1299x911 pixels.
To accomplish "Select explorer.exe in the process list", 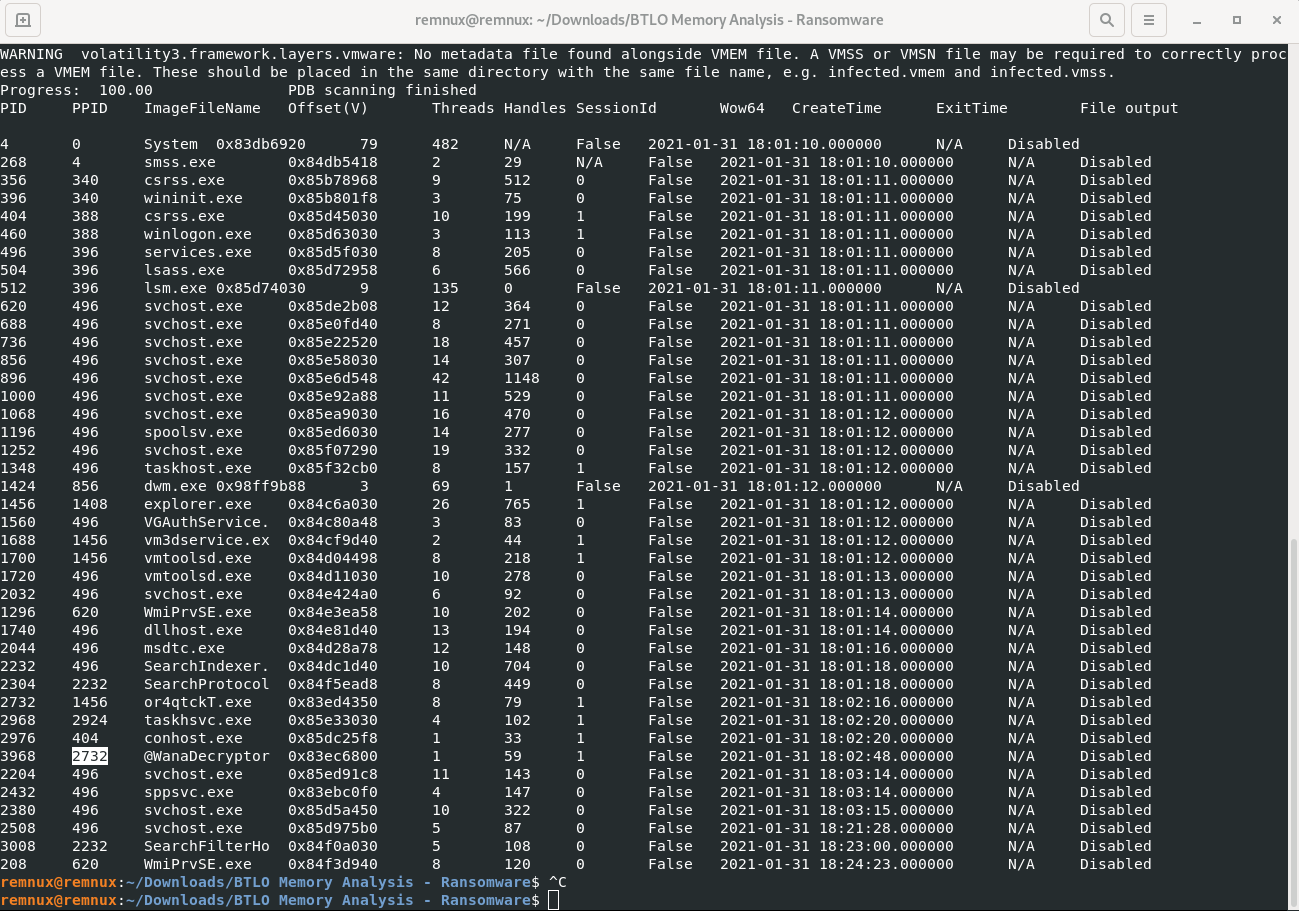I will [198, 504].
